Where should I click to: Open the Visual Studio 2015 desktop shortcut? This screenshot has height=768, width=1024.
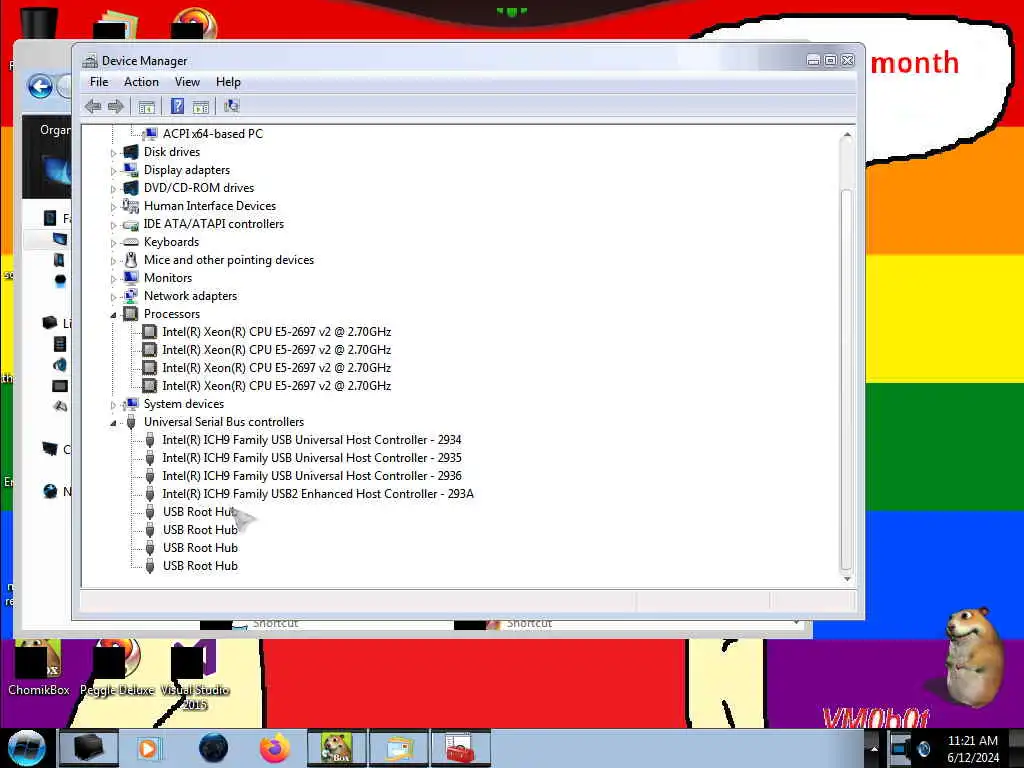click(x=195, y=675)
